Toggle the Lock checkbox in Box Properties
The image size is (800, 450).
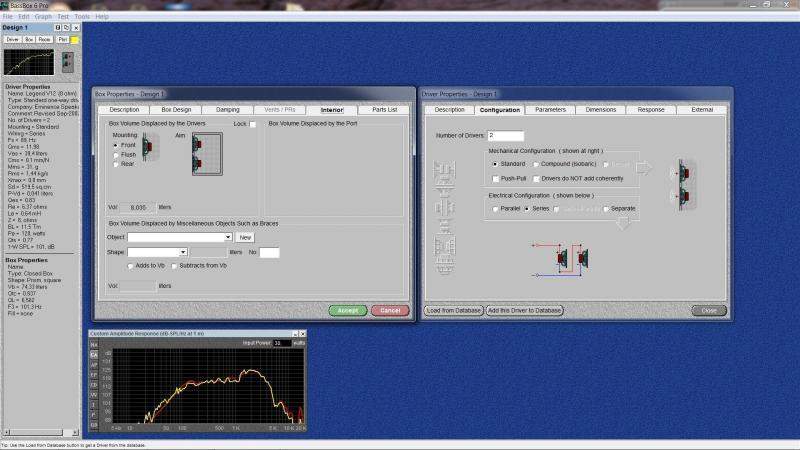(x=252, y=124)
